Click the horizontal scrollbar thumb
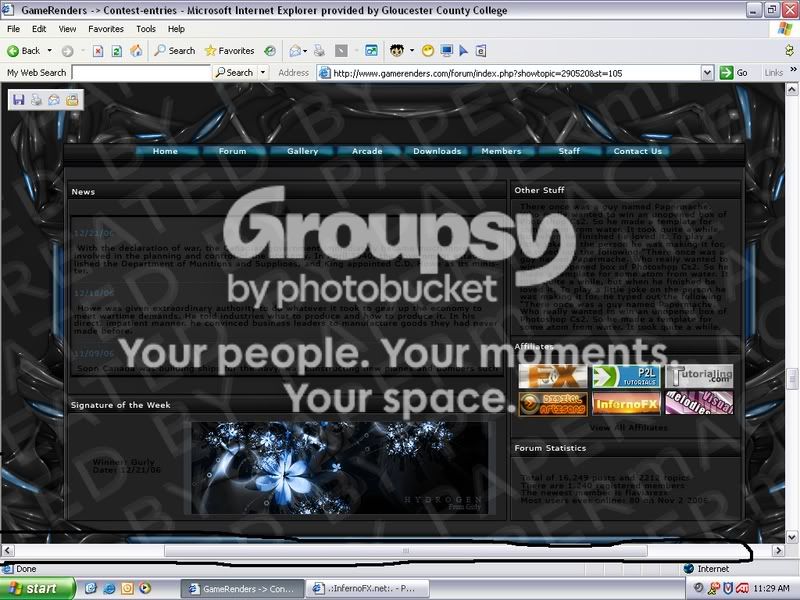 point(406,551)
